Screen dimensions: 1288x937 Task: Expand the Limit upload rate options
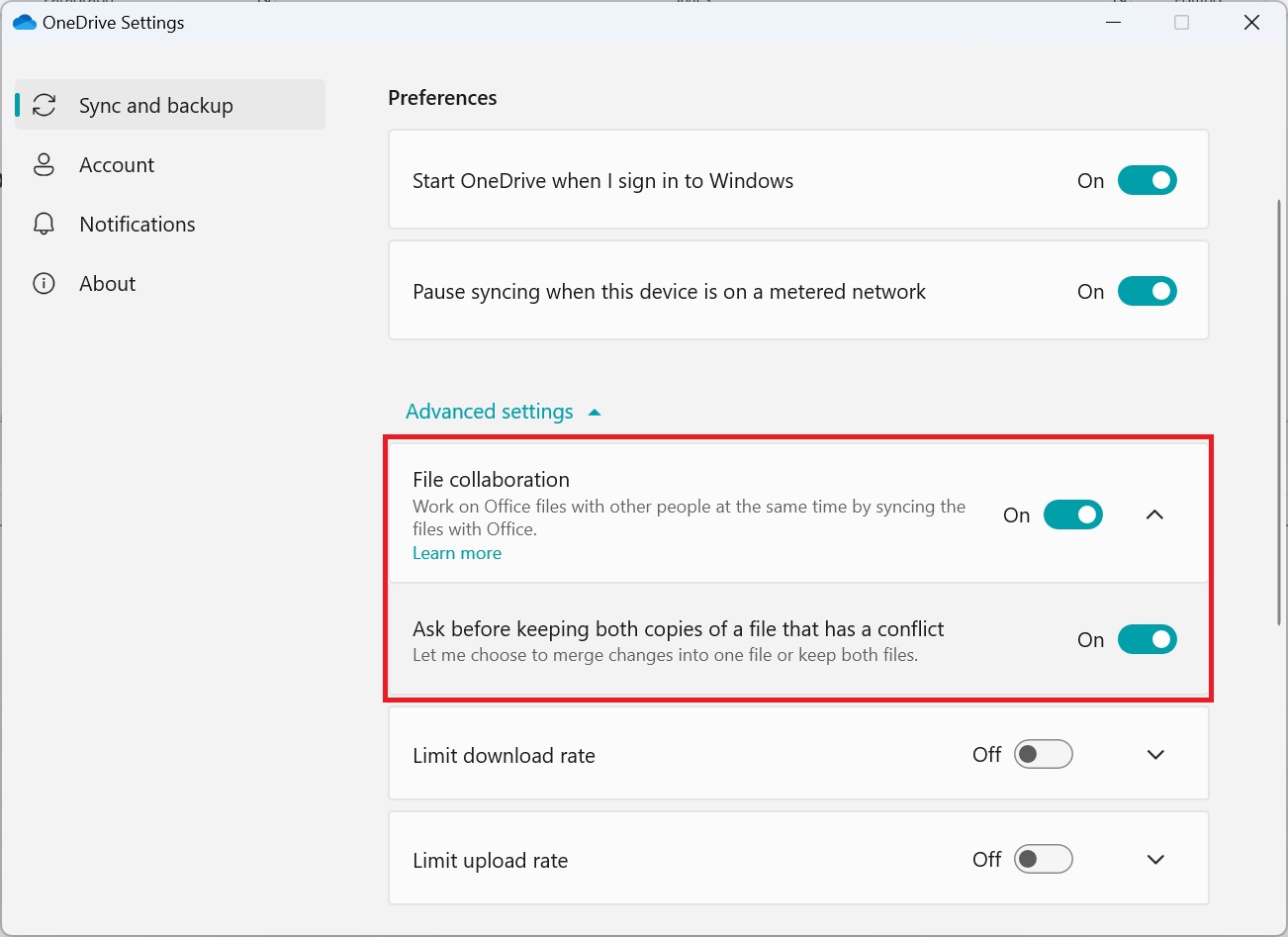[x=1155, y=860]
